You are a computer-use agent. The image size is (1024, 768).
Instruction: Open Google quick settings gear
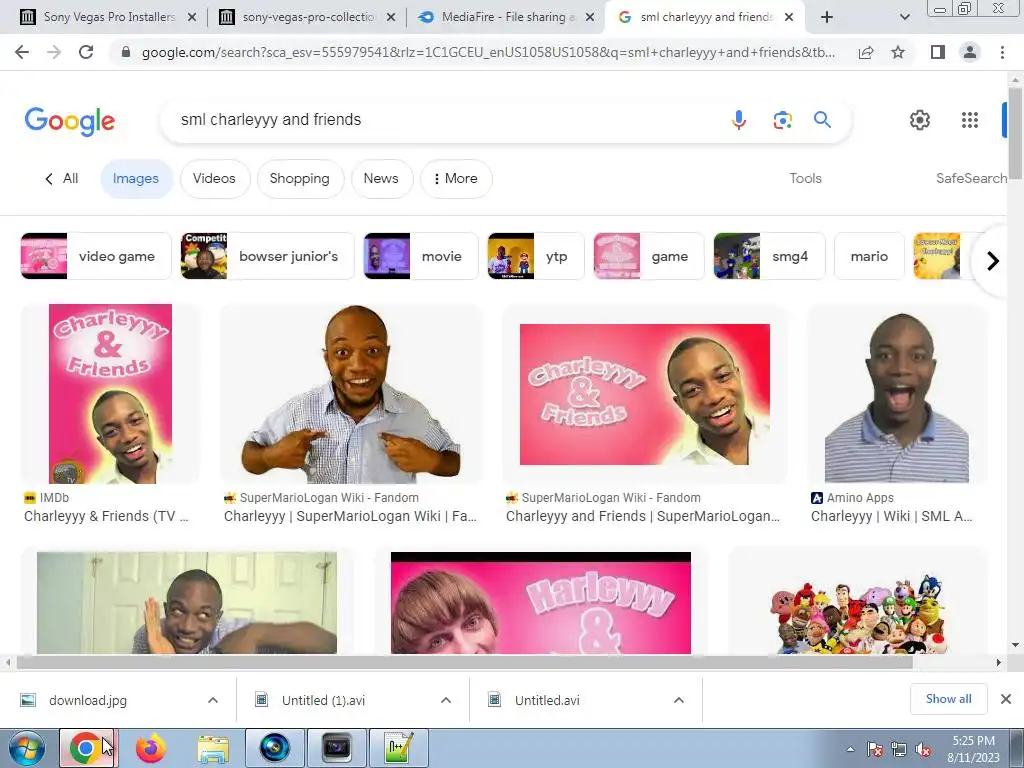click(920, 120)
